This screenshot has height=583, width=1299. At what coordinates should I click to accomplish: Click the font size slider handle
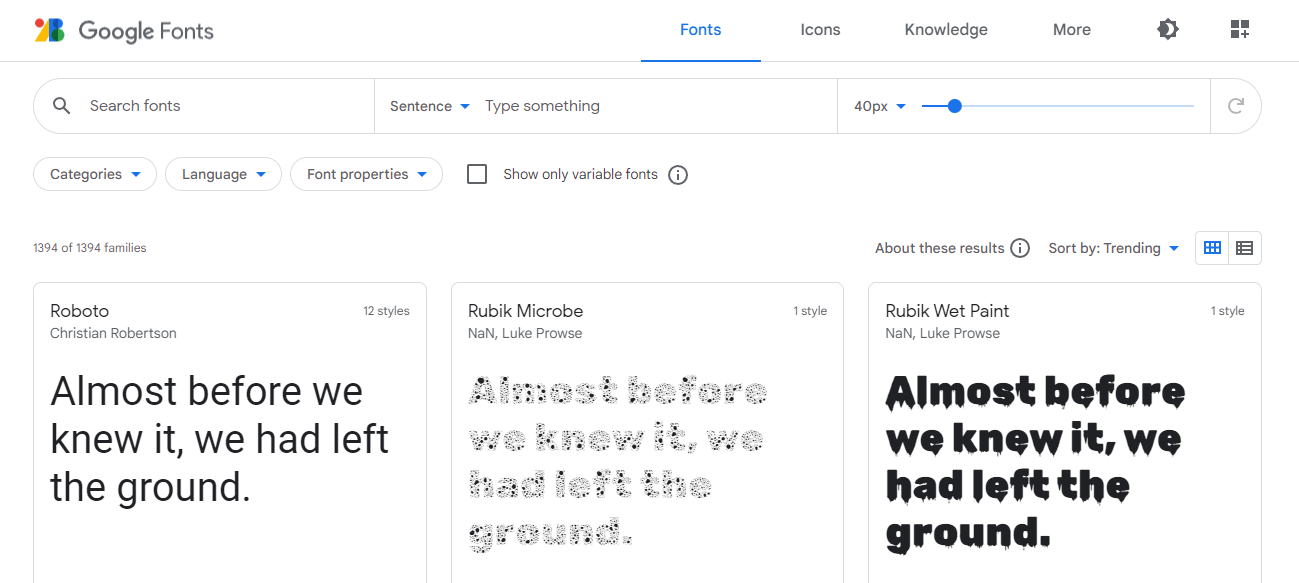pos(954,106)
